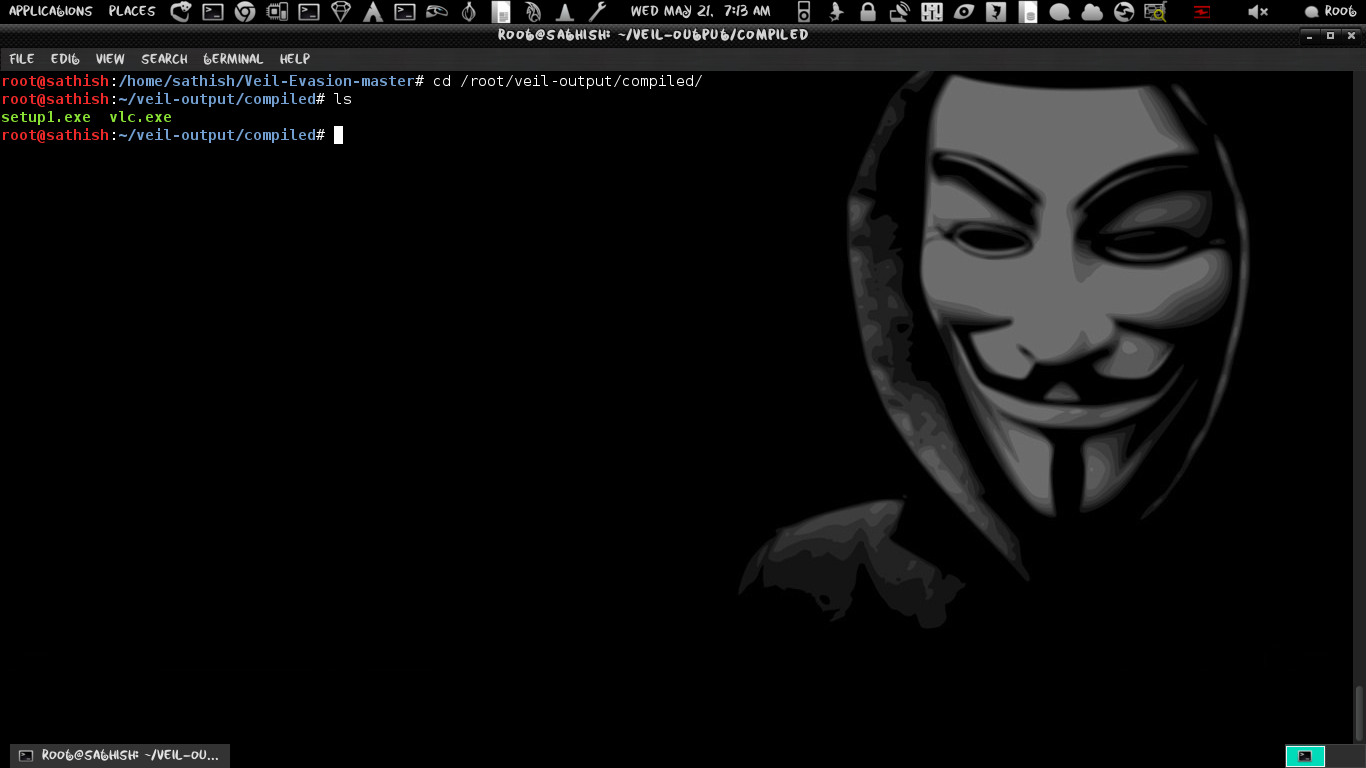
Task: Click the flame feather launcher icon
Action: (533, 12)
